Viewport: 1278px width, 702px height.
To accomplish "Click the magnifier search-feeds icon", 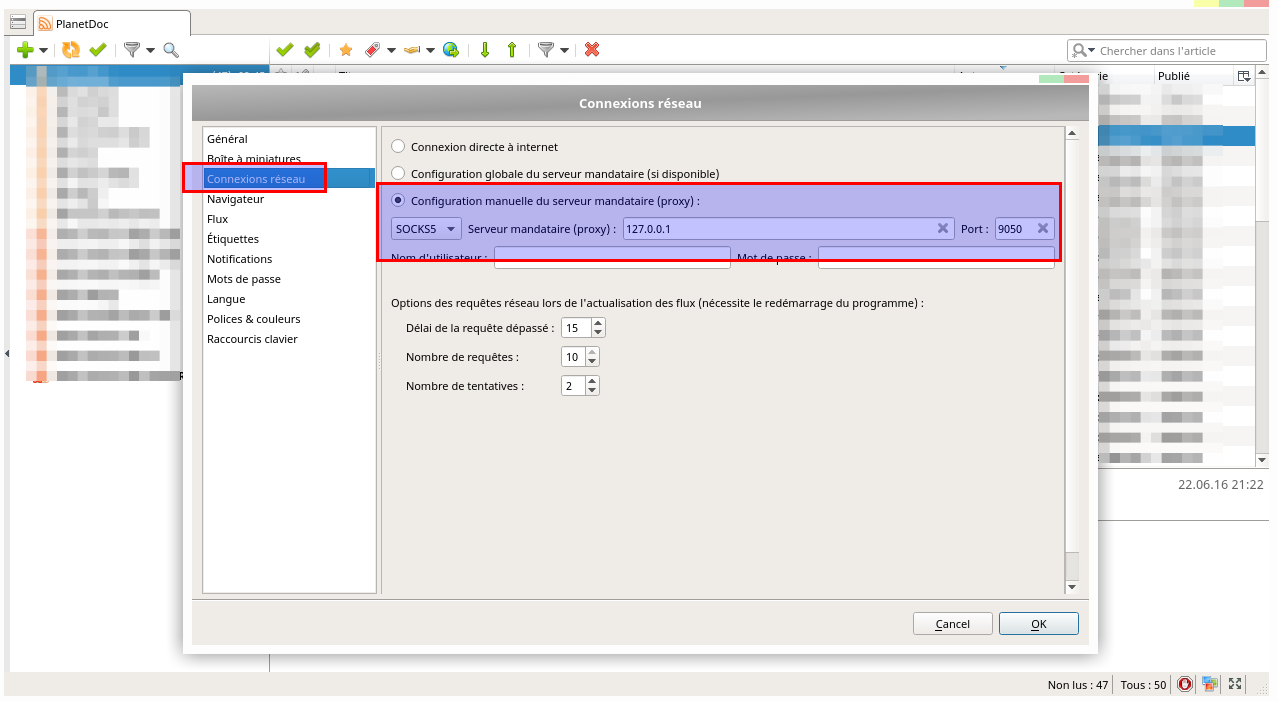I will click(170, 49).
